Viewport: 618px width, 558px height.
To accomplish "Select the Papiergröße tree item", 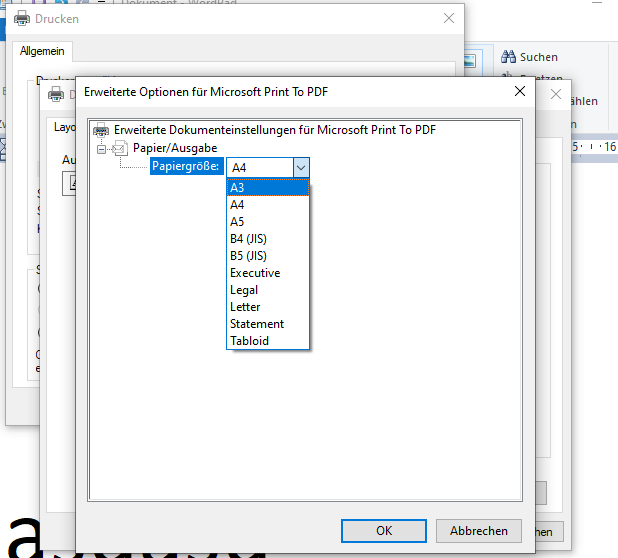I will pyautogui.click(x=186, y=166).
